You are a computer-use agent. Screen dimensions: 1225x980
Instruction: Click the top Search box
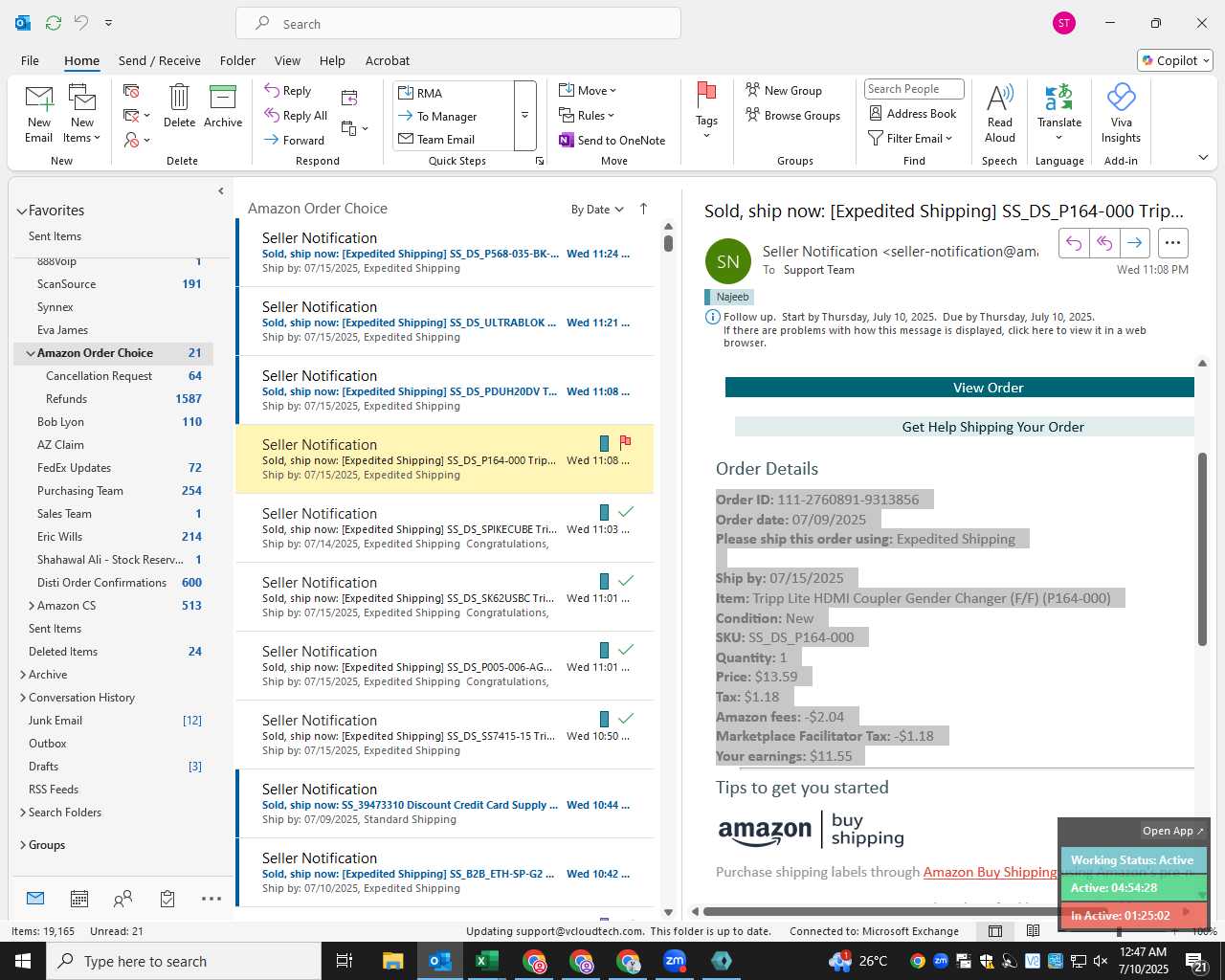click(x=458, y=24)
